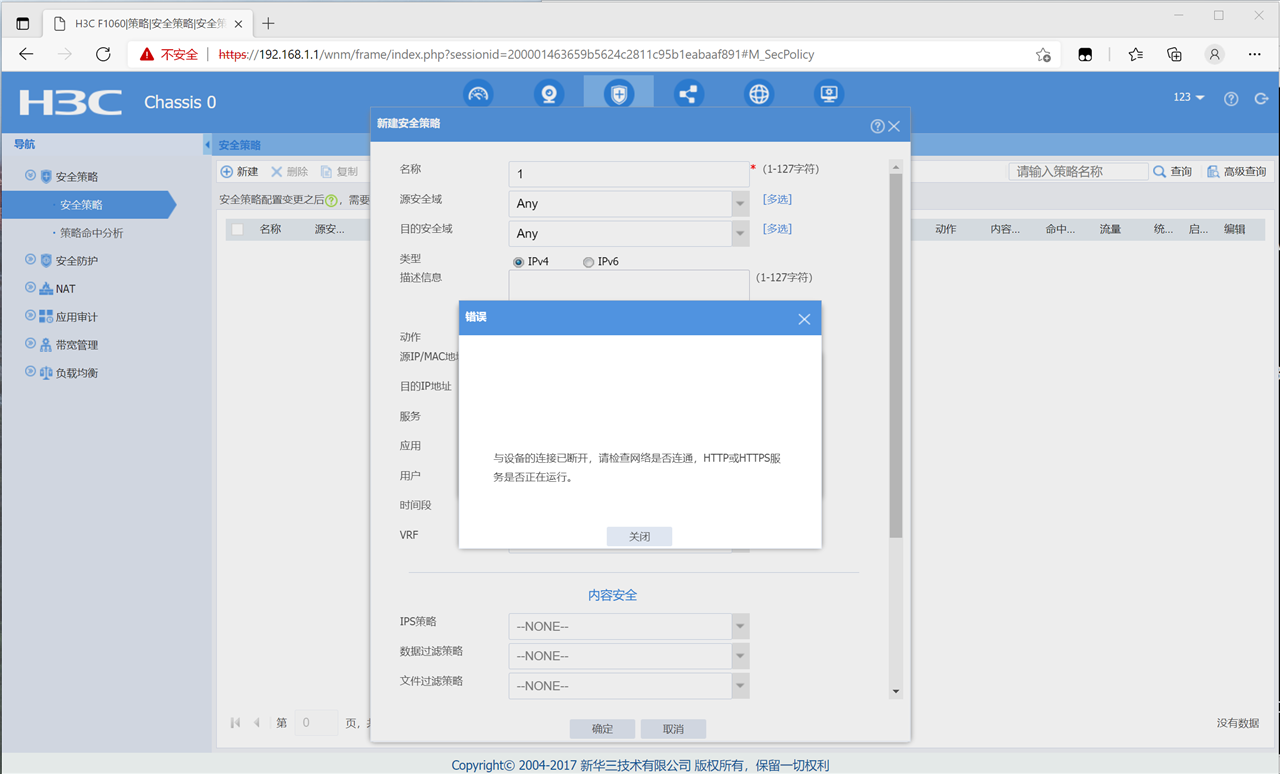Click the green help icon after 安全策略配置变更之后
This screenshot has width=1280, height=774.
coord(332,200)
